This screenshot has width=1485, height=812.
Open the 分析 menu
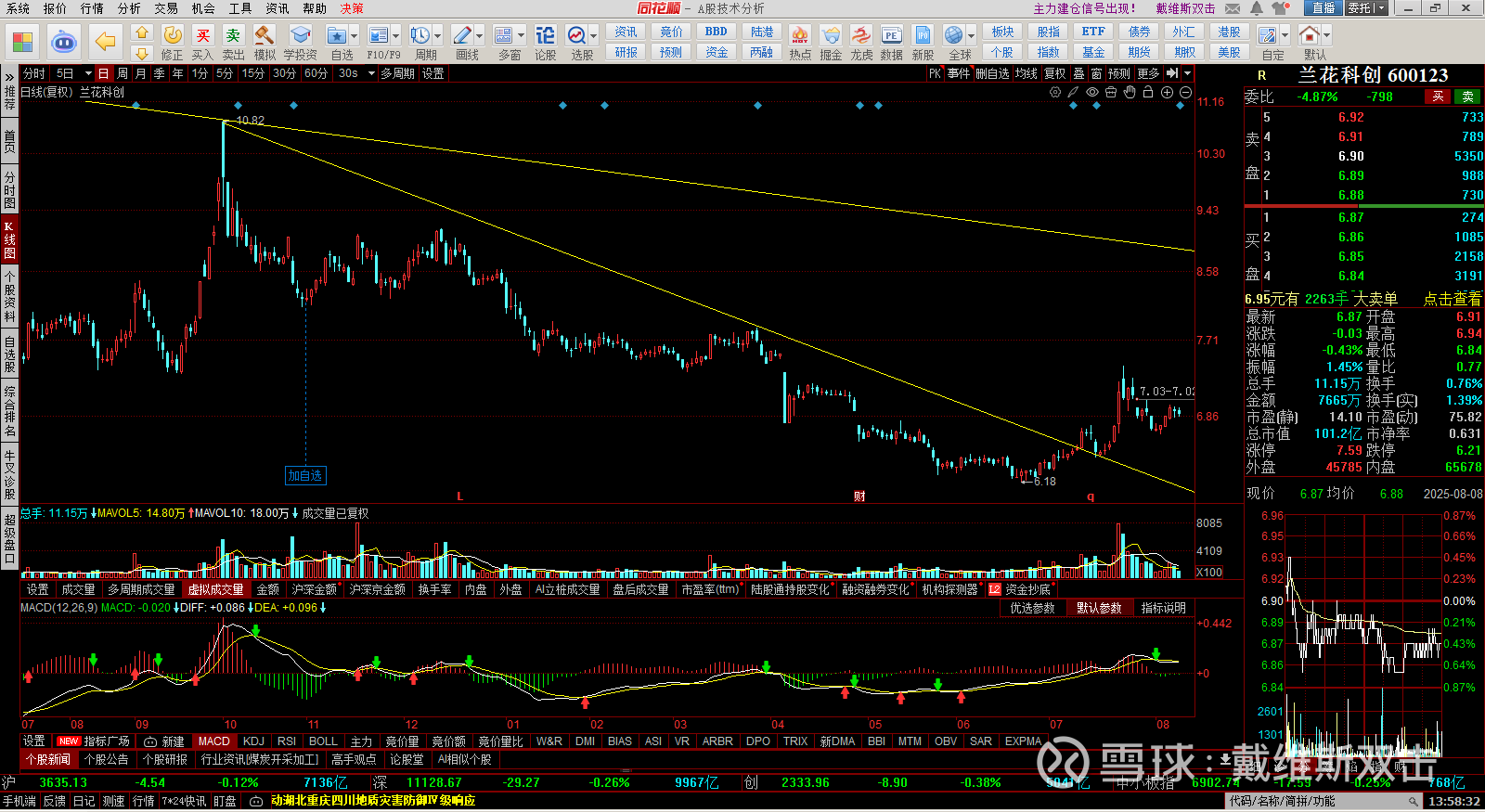[129, 8]
